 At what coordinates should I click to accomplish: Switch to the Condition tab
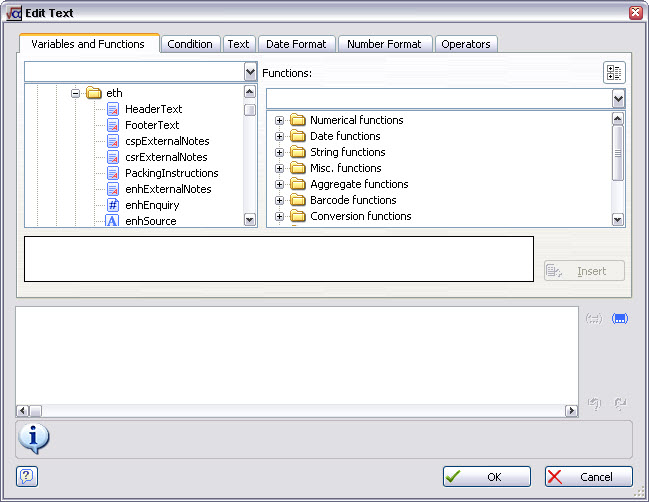pos(190,44)
